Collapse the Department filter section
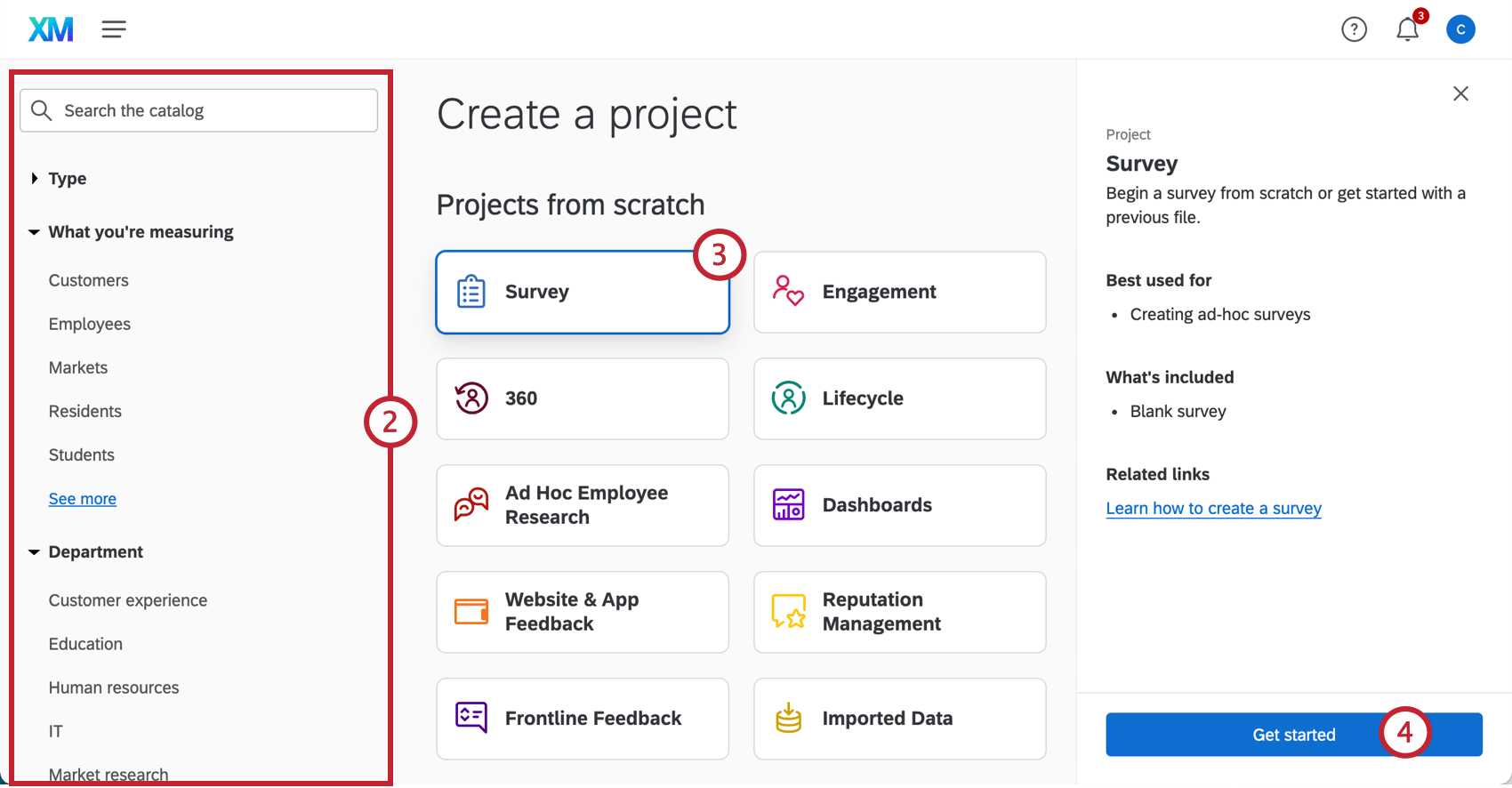This screenshot has width=1512, height=788. tap(34, 551)
